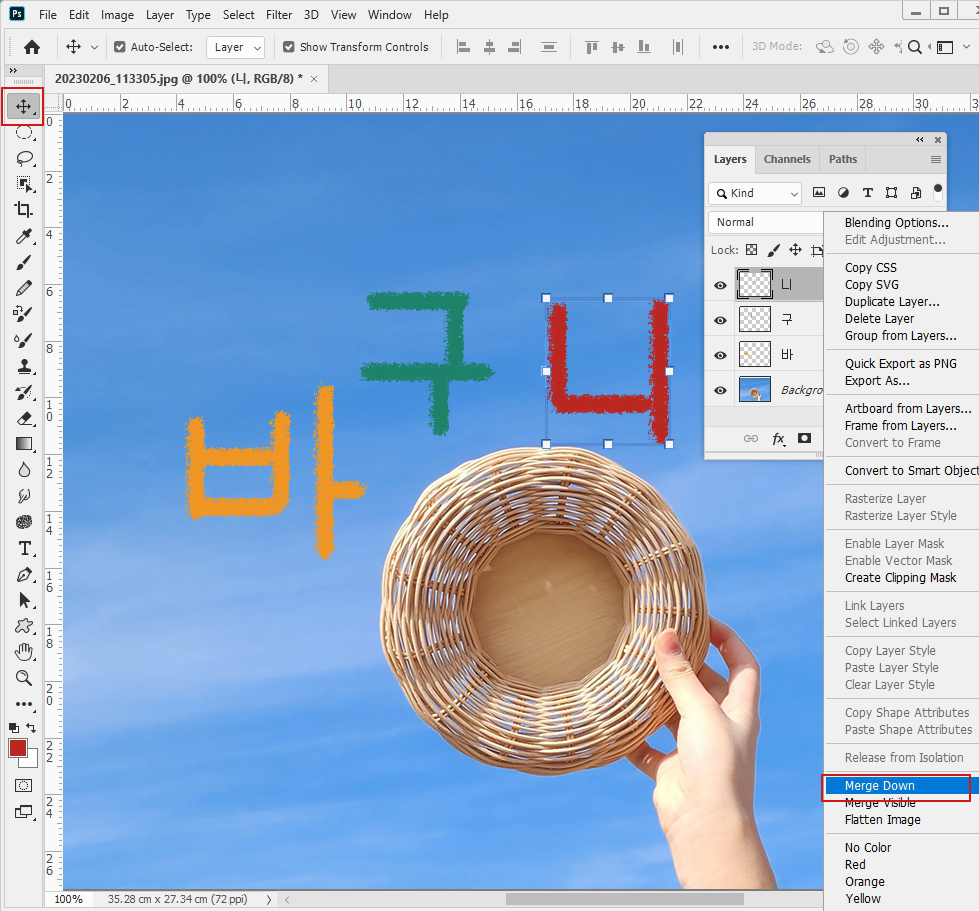Screen dimensions: 979x911
Task: Select the Move tool
Action: pyautogui.click(x=23, y=107)
